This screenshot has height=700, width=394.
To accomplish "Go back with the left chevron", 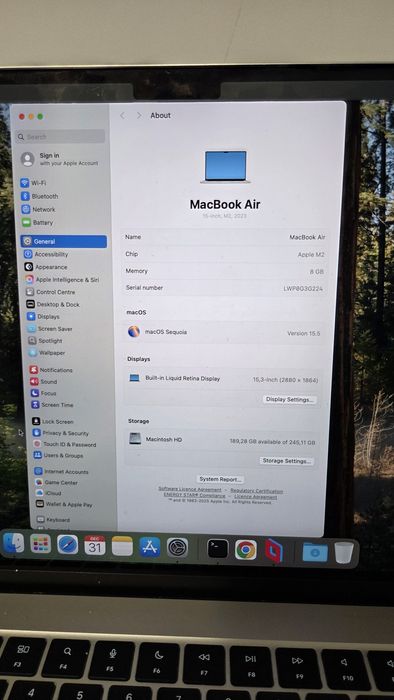I will (x=123, y=116).
